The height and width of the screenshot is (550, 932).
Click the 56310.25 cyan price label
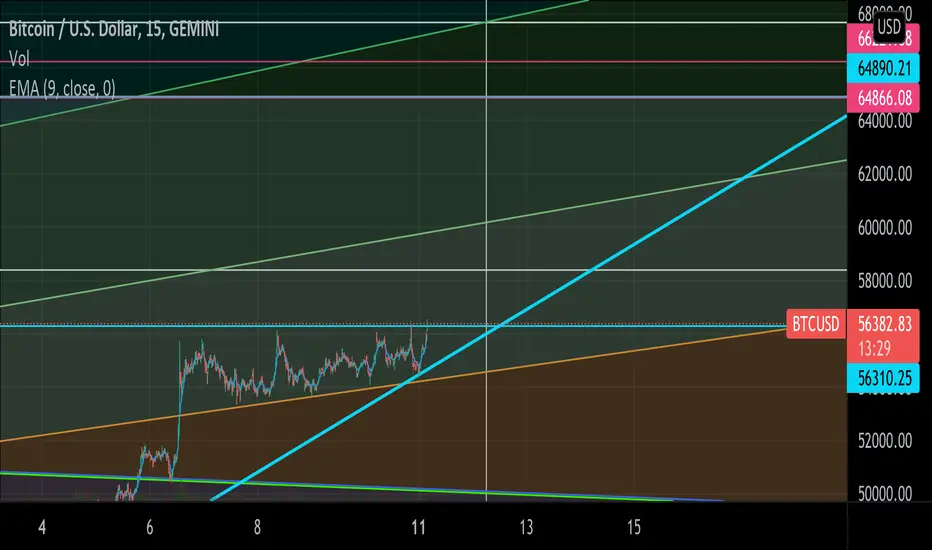click(883, 378)
